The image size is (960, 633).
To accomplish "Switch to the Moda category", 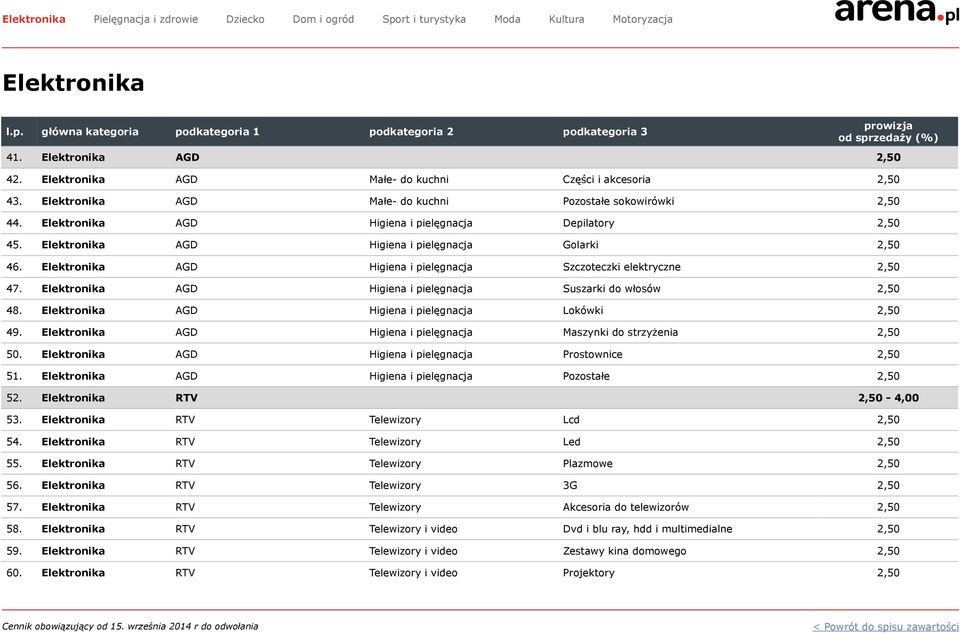I will pyautogui.click(x=507, y=19).
